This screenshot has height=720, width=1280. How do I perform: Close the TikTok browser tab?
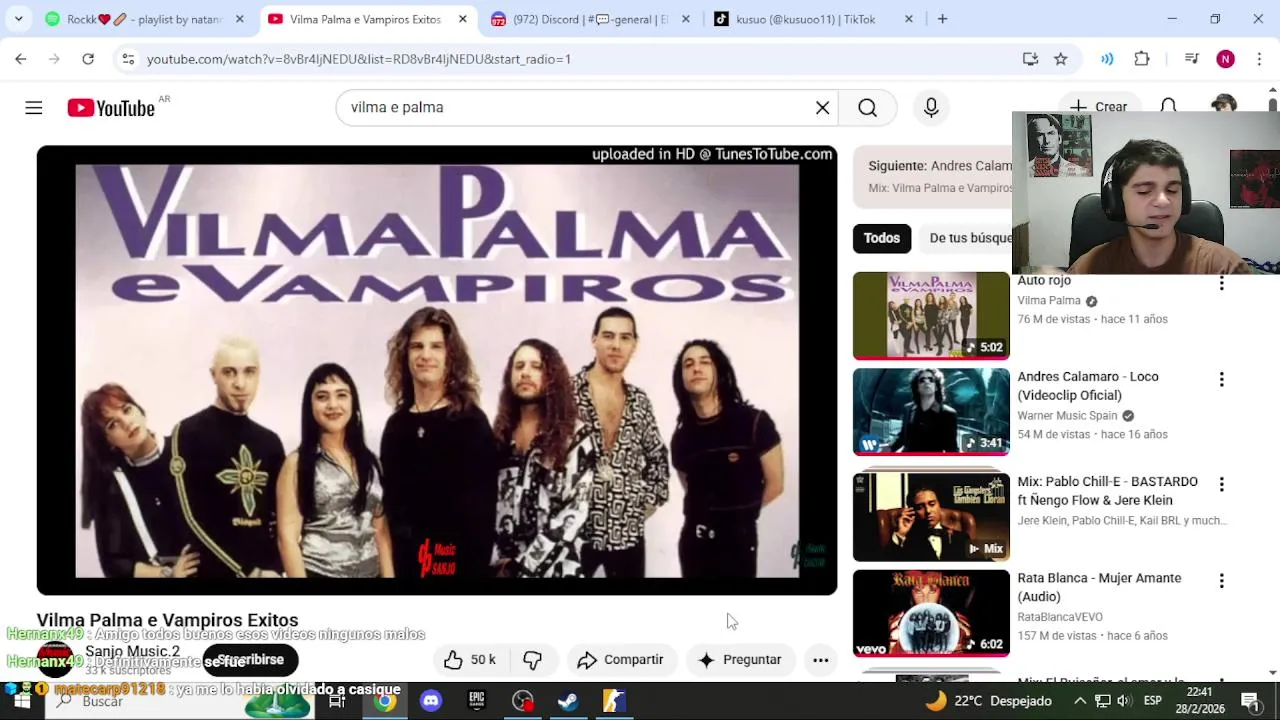pyautogui.click(x=908, y=19)
